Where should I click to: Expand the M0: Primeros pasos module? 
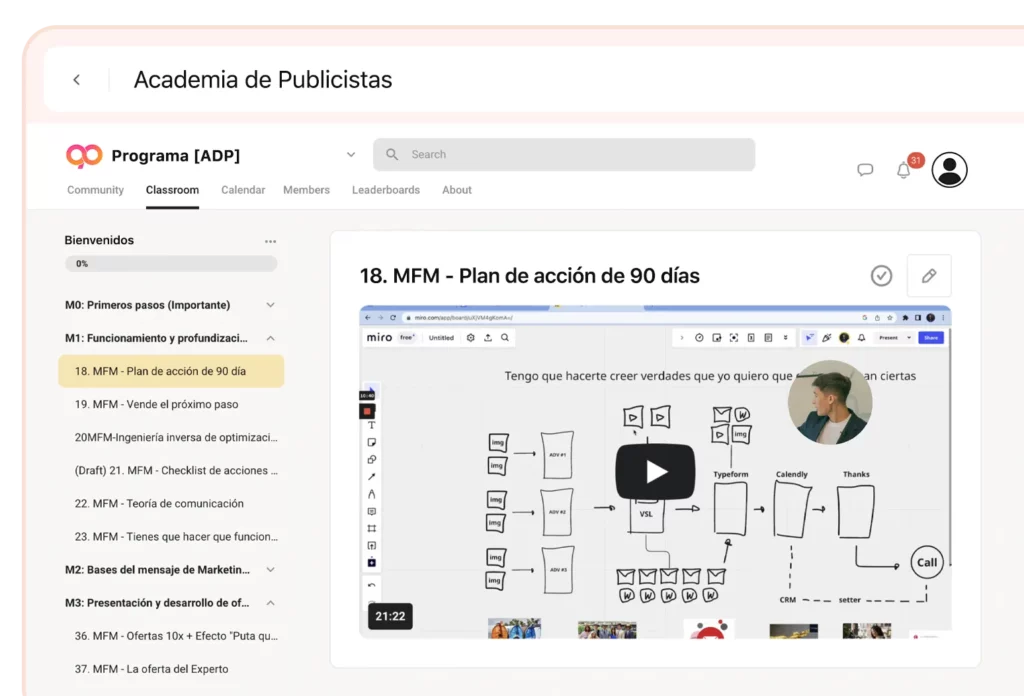pos(270,305)
